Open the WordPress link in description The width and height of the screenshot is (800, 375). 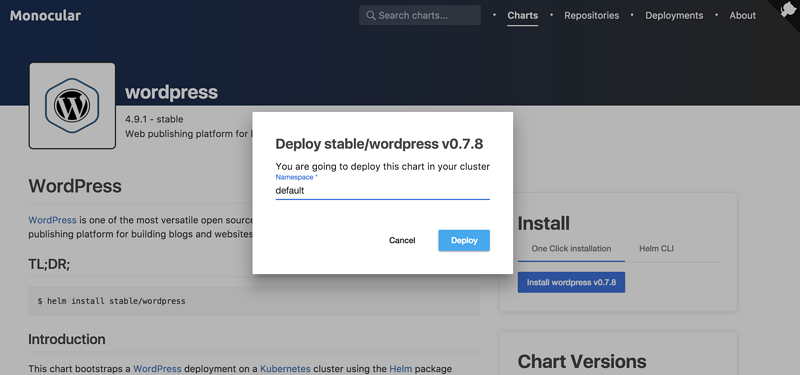53,220
